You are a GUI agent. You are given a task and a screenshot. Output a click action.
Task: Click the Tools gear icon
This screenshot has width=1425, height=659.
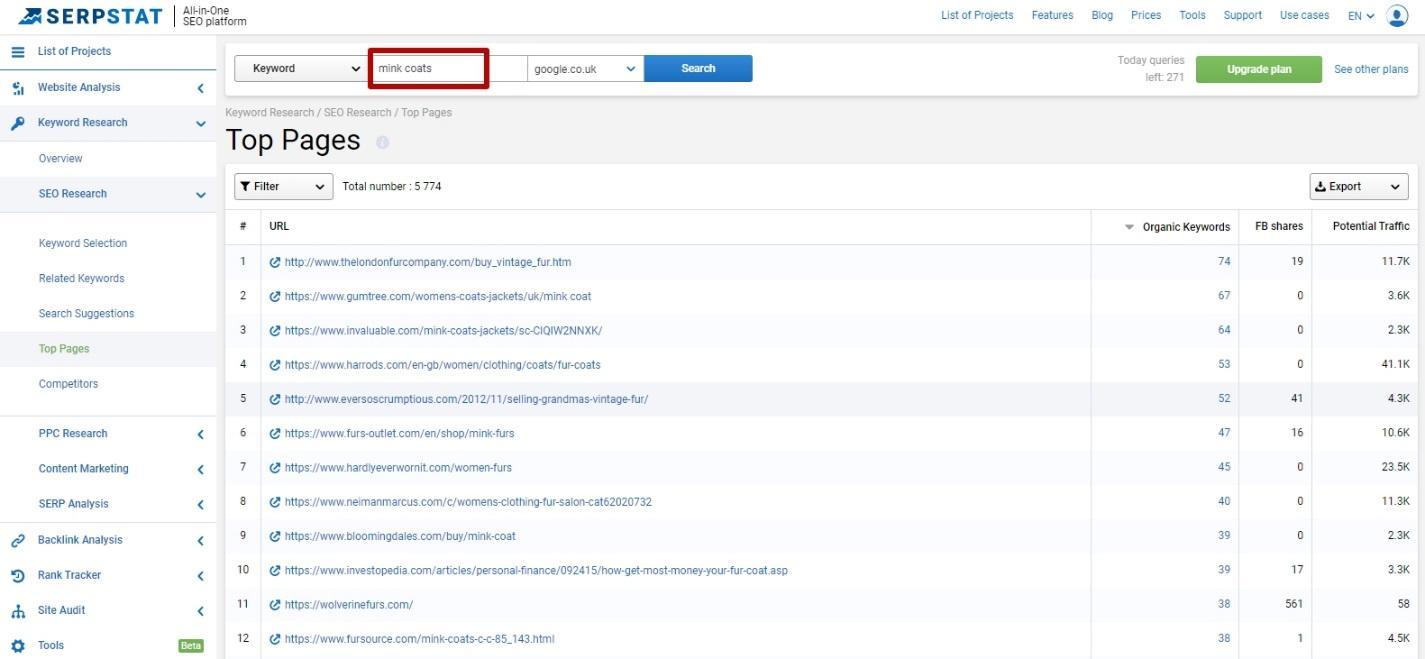tap(18, 646)
